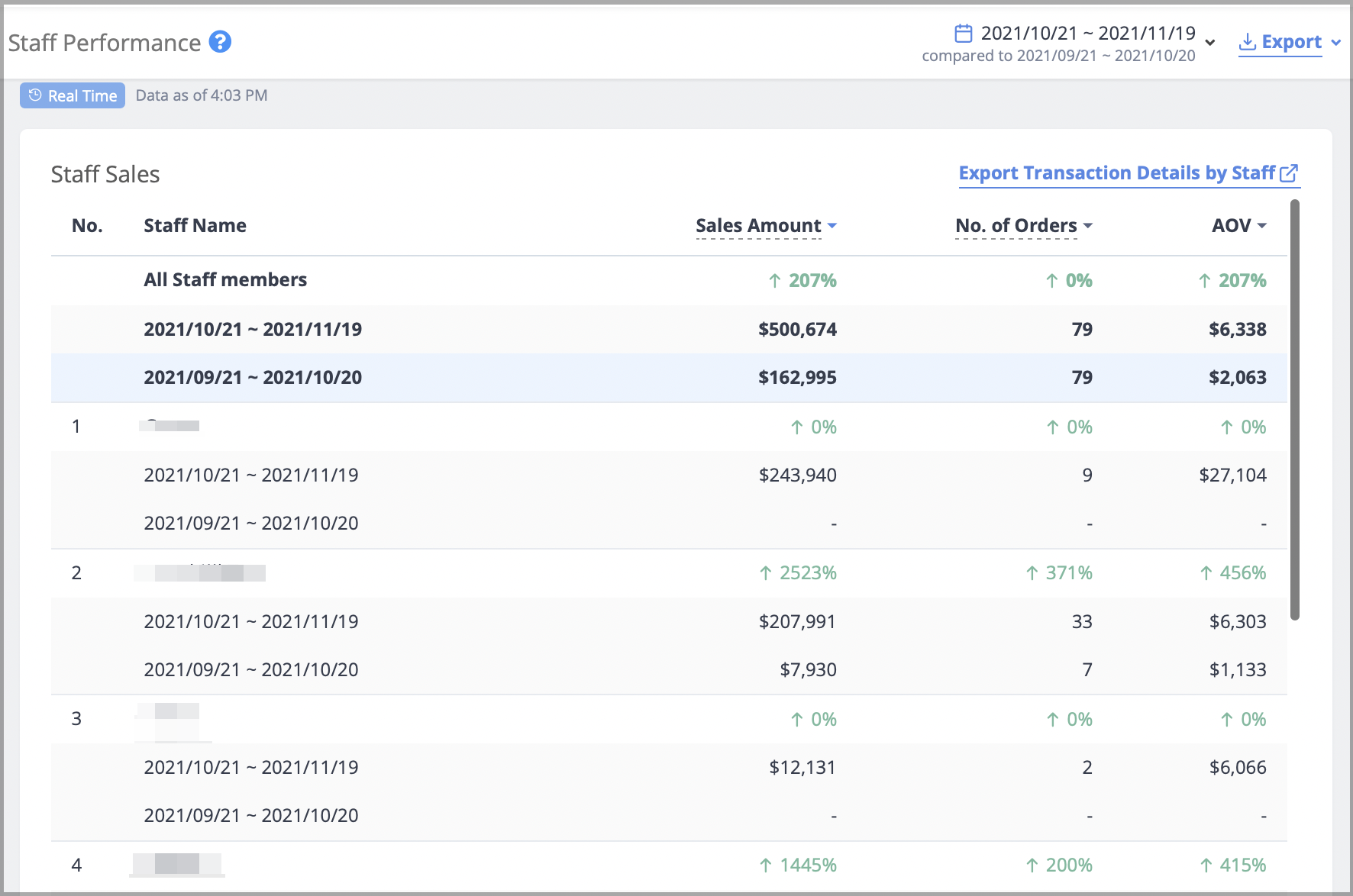Toggle the Real Time badge
The image size is (1353, 896).
tap(73, 95)
